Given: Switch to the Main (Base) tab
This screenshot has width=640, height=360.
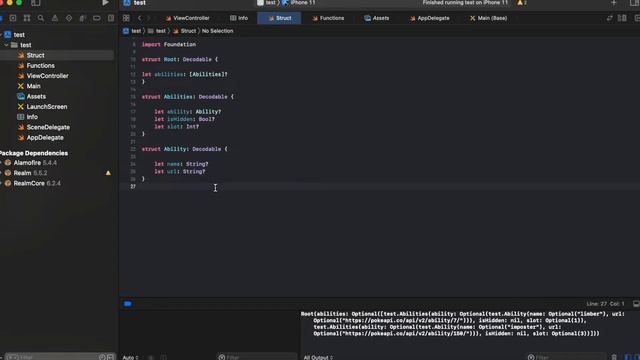Looking at the screenshot, I should tap(489, 18).
